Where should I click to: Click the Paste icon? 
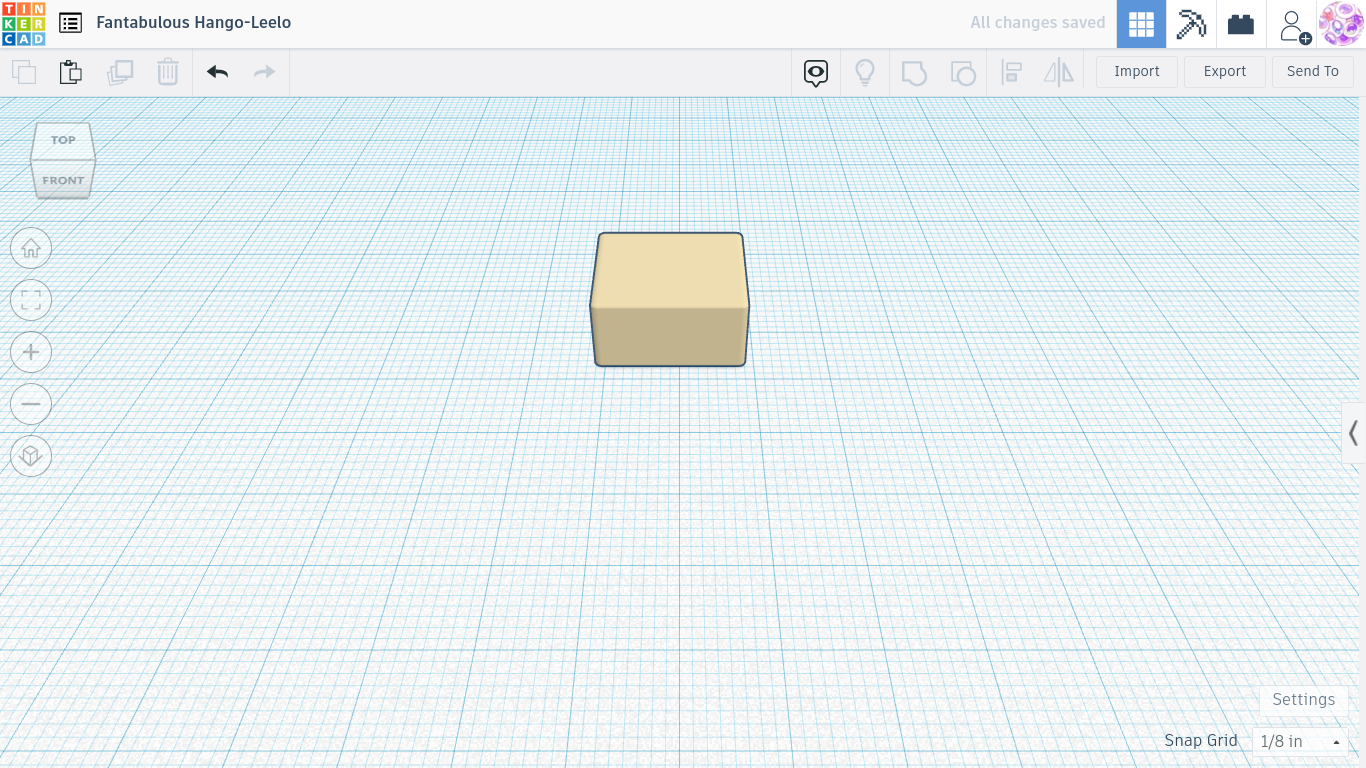[x=70, y=72]
